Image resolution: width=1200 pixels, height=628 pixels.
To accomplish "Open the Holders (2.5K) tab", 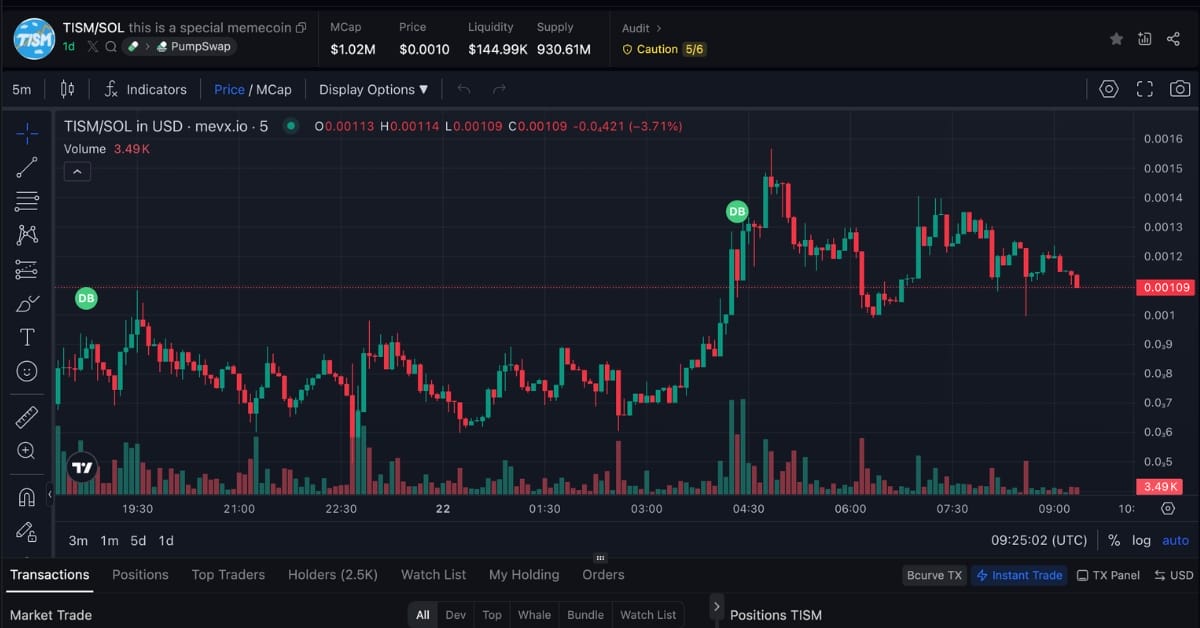I will pos(332,574).
